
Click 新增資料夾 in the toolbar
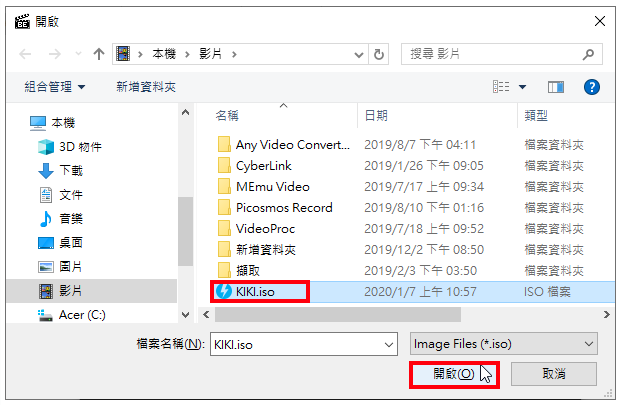click(146, 87)
